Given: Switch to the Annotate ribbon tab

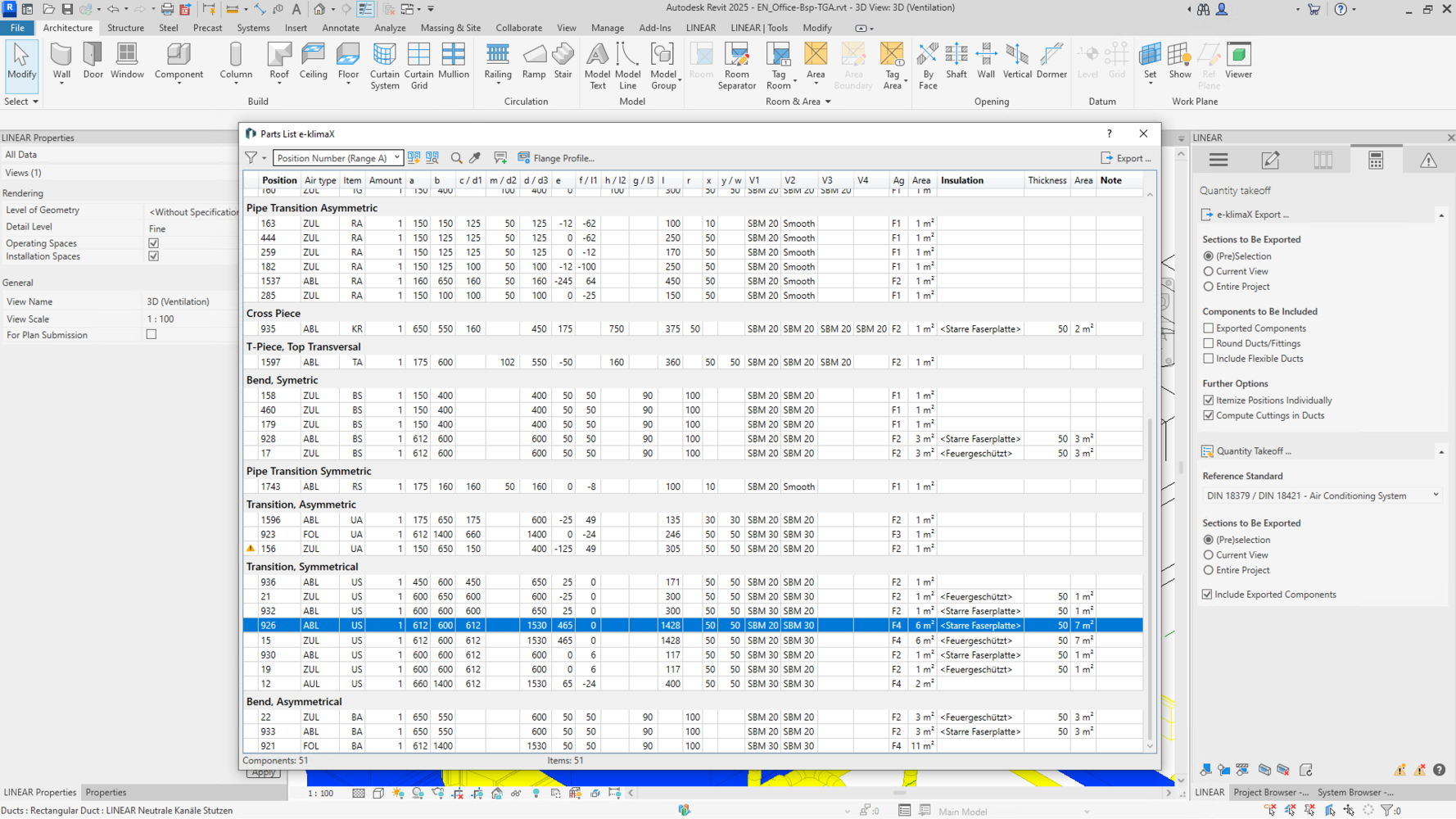Looking at the screenshot, I should click(x=341, y=28).
